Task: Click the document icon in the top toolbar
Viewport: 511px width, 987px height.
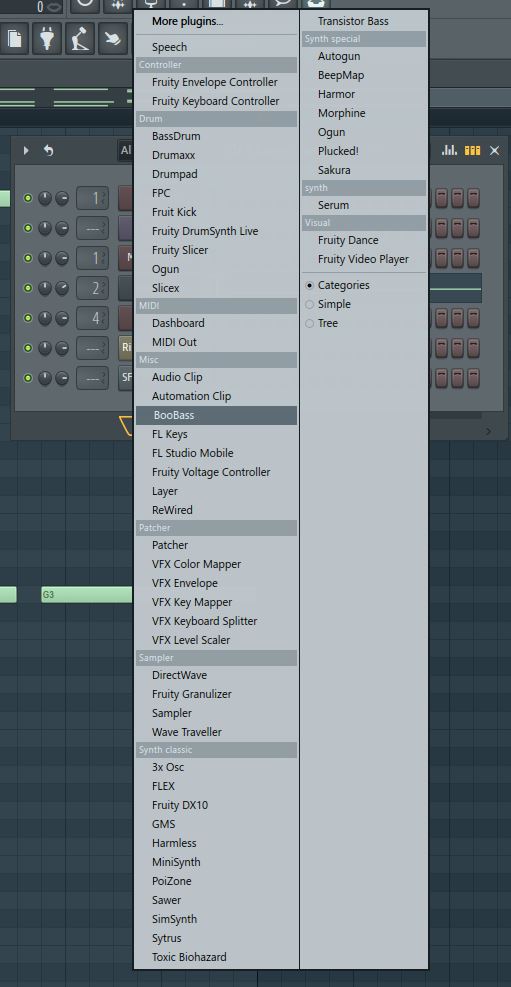Action: [14, 38]
